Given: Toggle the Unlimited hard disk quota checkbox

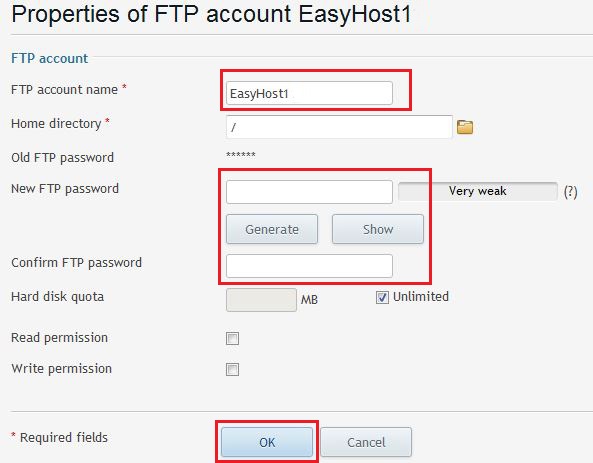Looking at the screenshot, I should [382, 297].
